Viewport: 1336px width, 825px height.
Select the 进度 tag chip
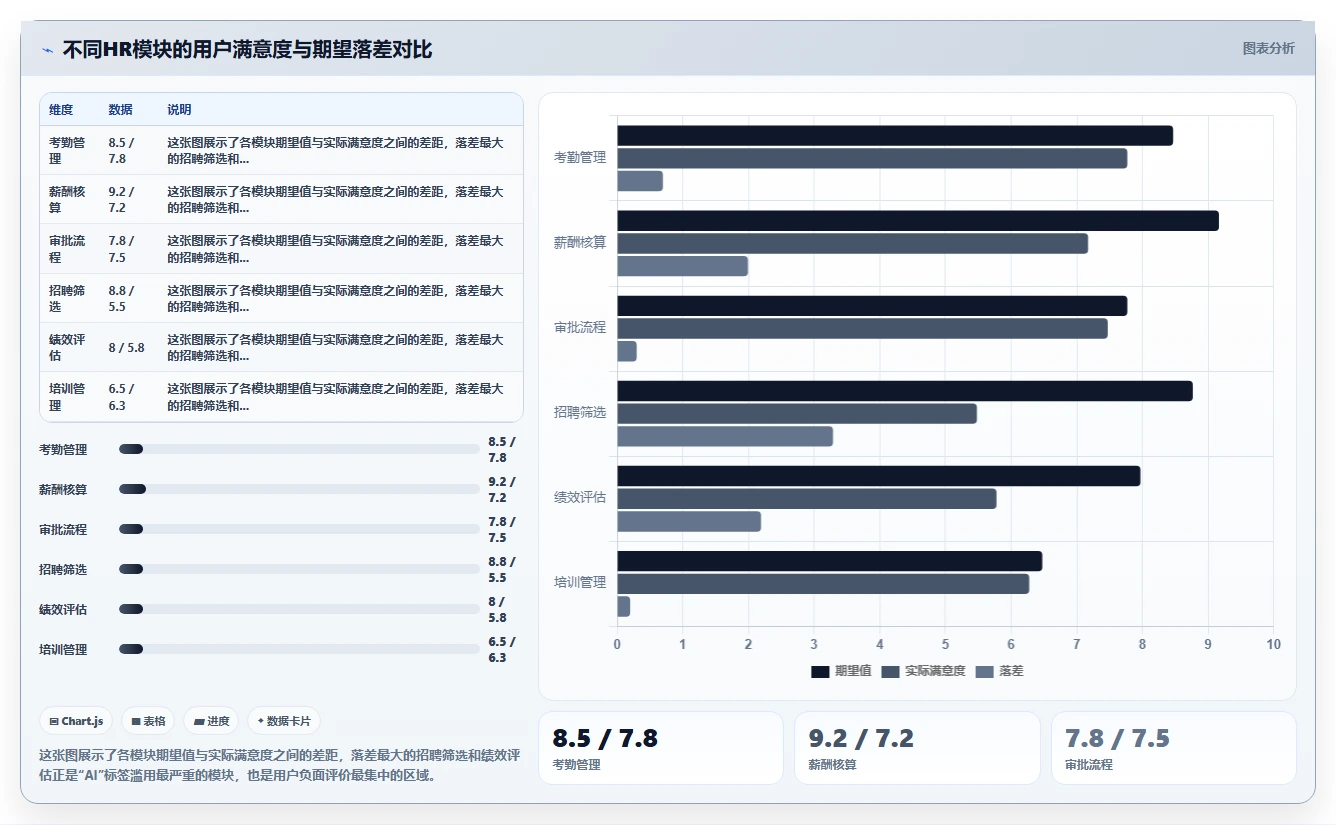(x=212, y=721)
